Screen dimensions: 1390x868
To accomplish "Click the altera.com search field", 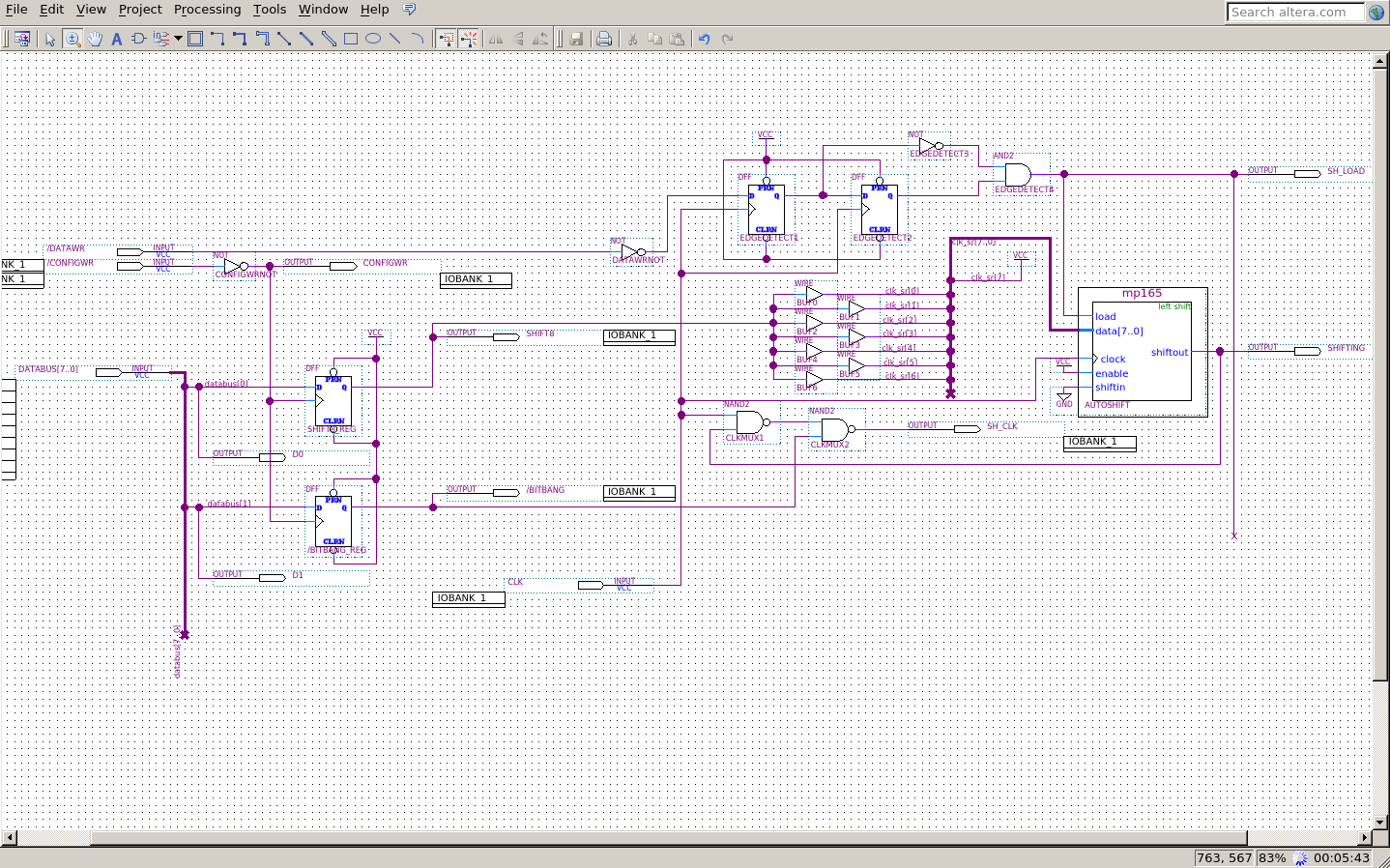I will coord(1295,13).
